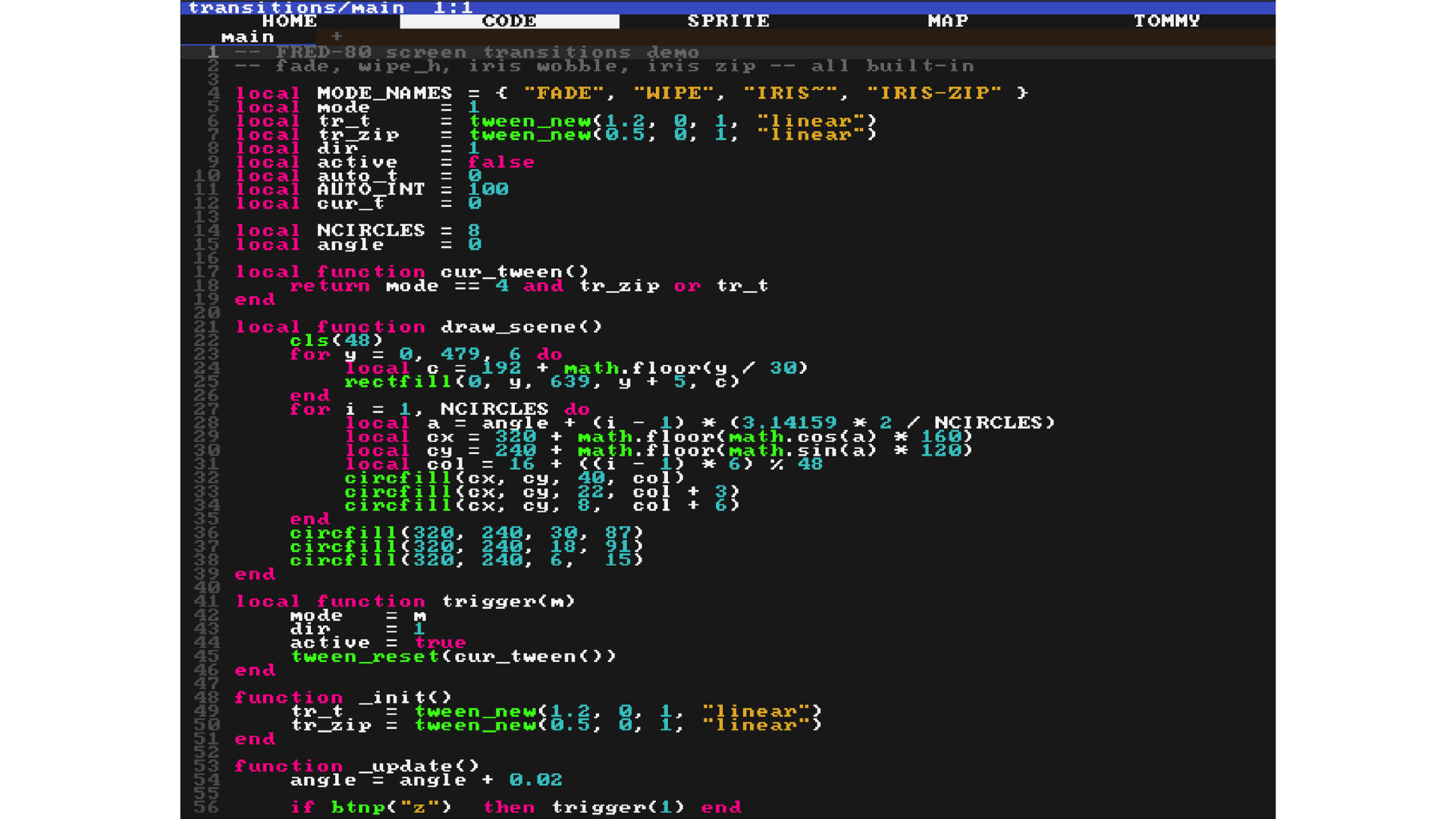Click the _init() function name
Image resolution: width=1456 pixels, height=819 pixels.
point(405,698)
